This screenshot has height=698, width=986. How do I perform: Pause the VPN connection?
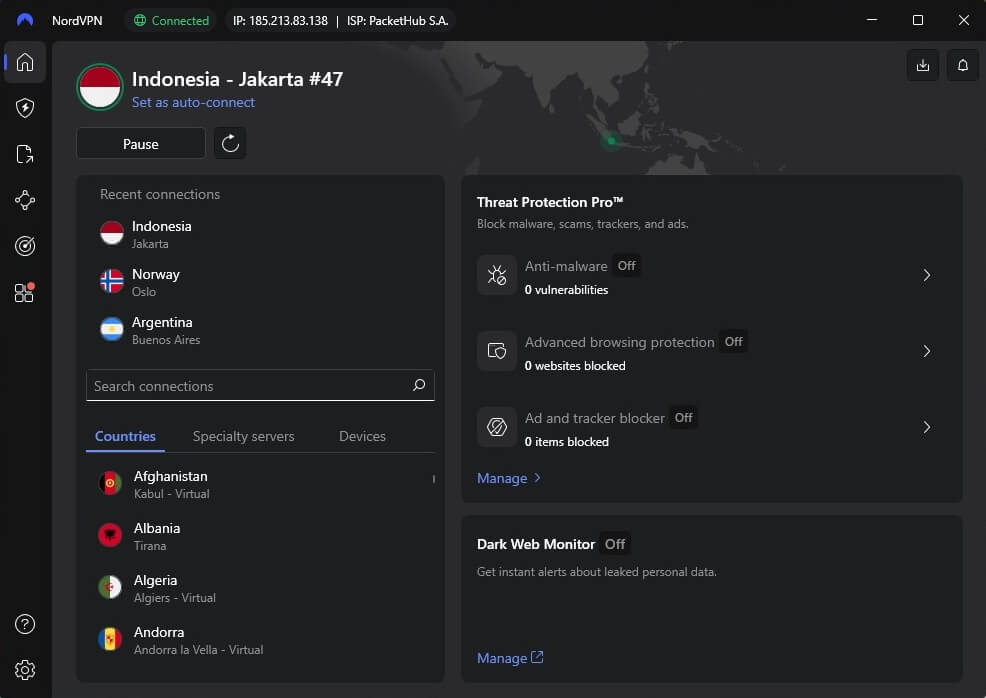click(x=140, y=143)
